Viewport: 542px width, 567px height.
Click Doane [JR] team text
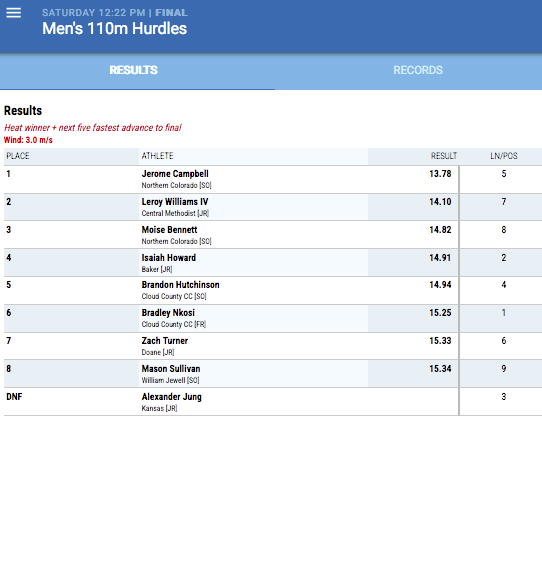click(158, 353)
